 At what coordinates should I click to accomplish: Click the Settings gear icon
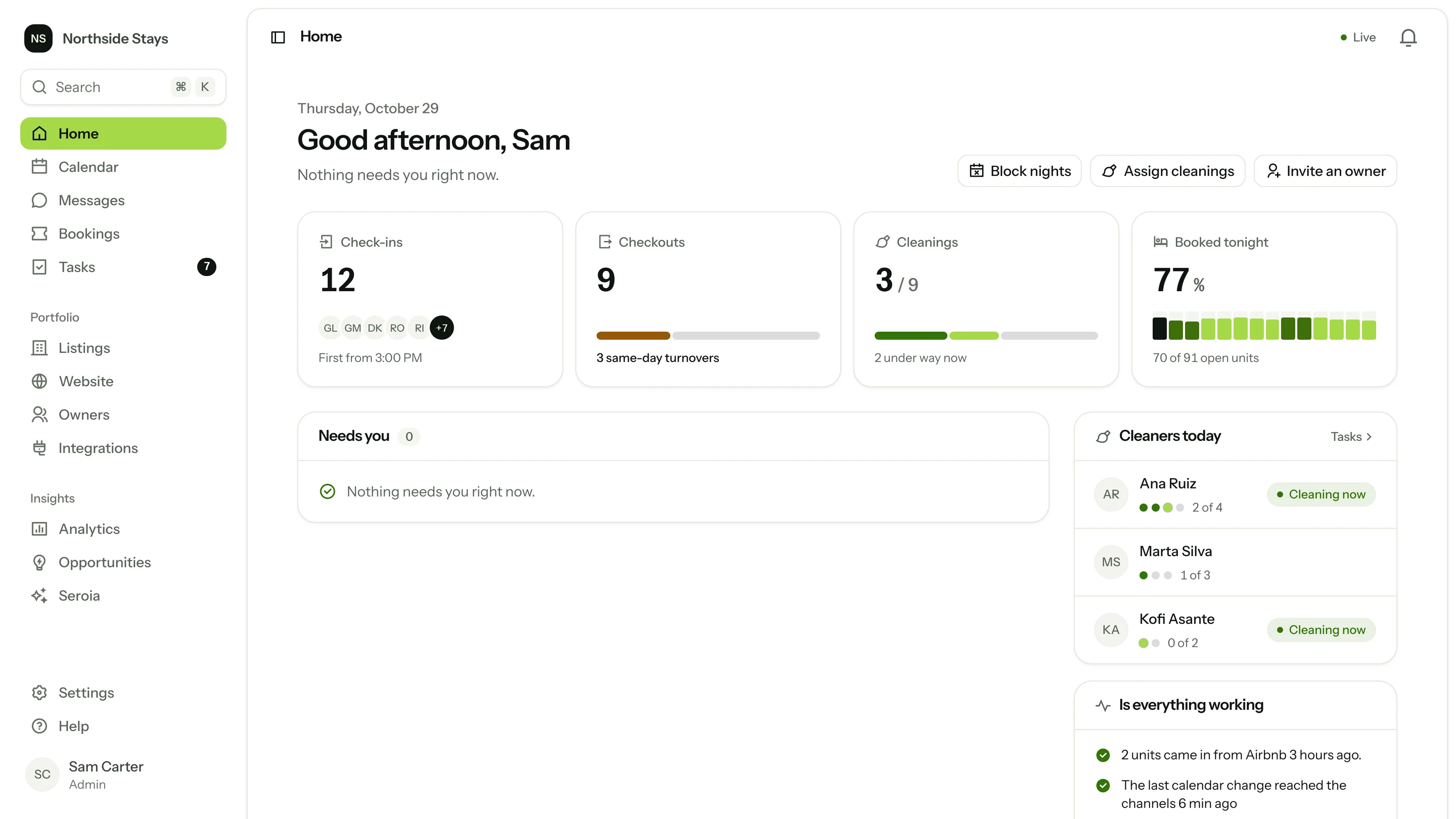pyautogui.click(x=39, y=693)
